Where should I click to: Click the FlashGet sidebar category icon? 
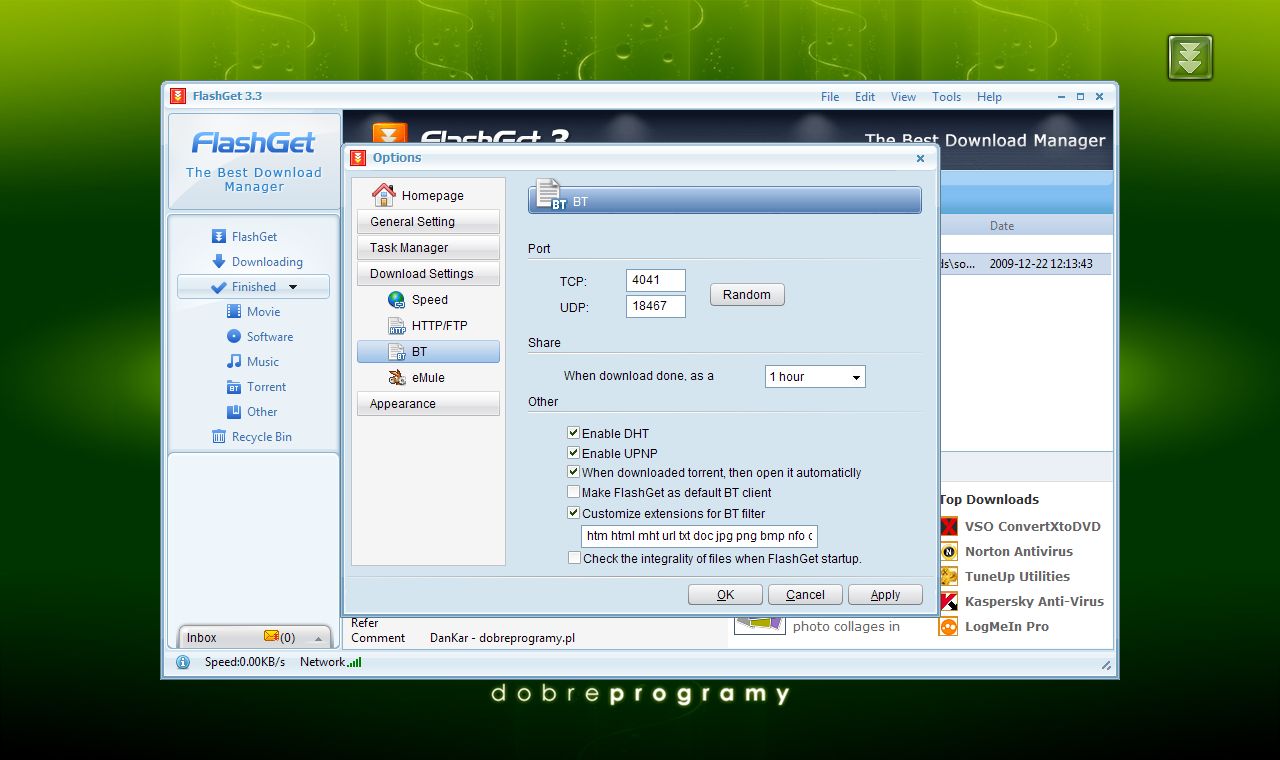[x=219, y=237]
